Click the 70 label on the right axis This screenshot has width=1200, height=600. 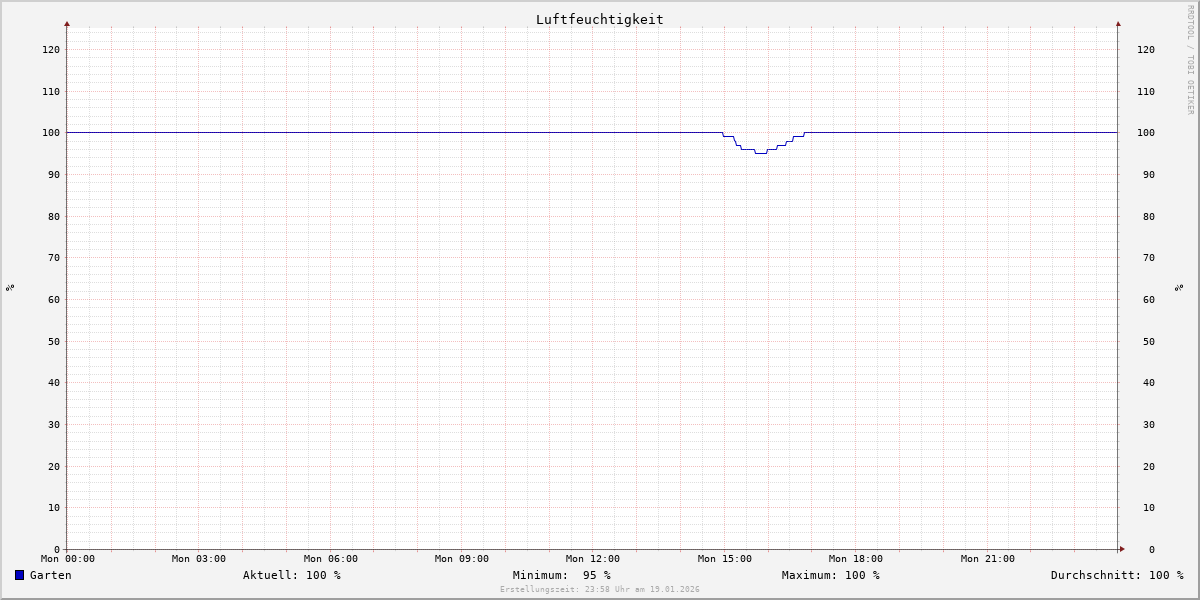tap(1149, 257)
